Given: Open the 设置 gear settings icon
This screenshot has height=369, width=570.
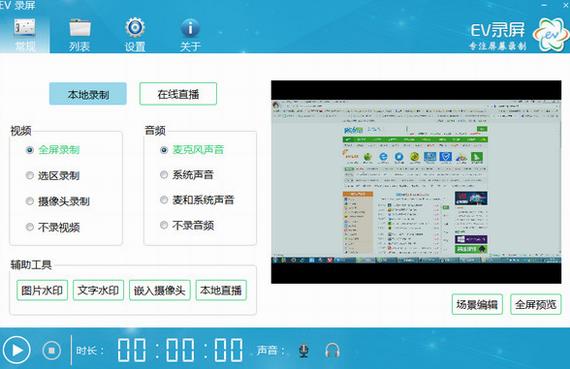Looking at the screenshot, I should [x=135, y=27].
